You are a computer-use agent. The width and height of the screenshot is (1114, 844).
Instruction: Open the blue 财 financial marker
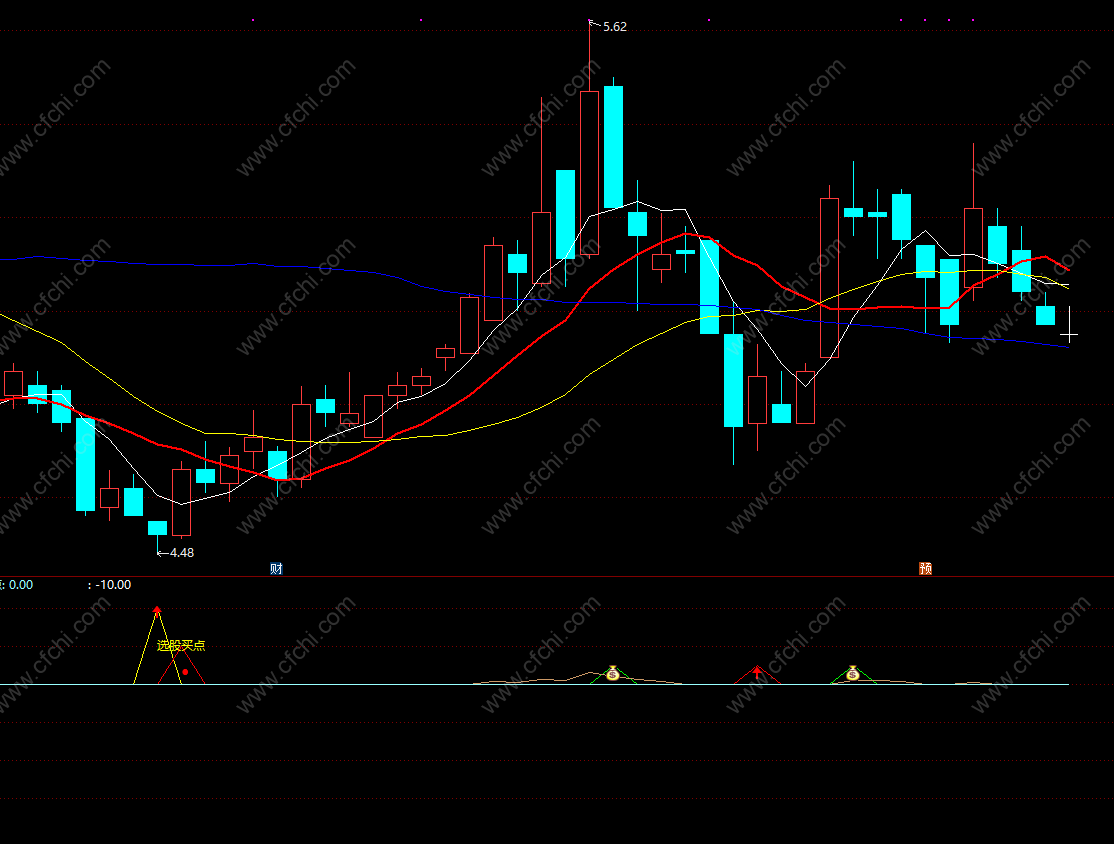[x=276, y=568]
